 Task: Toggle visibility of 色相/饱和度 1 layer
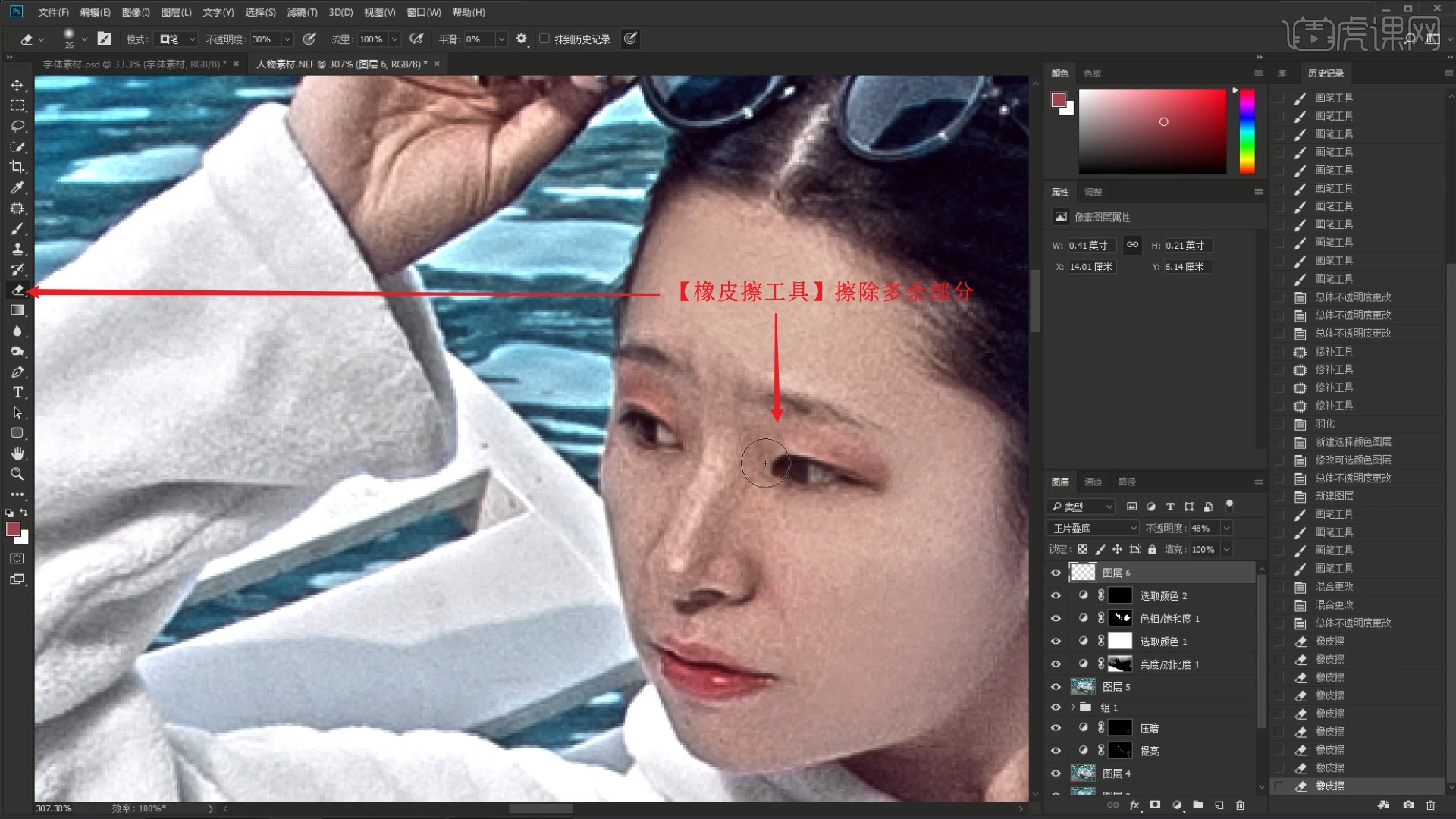(x=1056, y=619)
